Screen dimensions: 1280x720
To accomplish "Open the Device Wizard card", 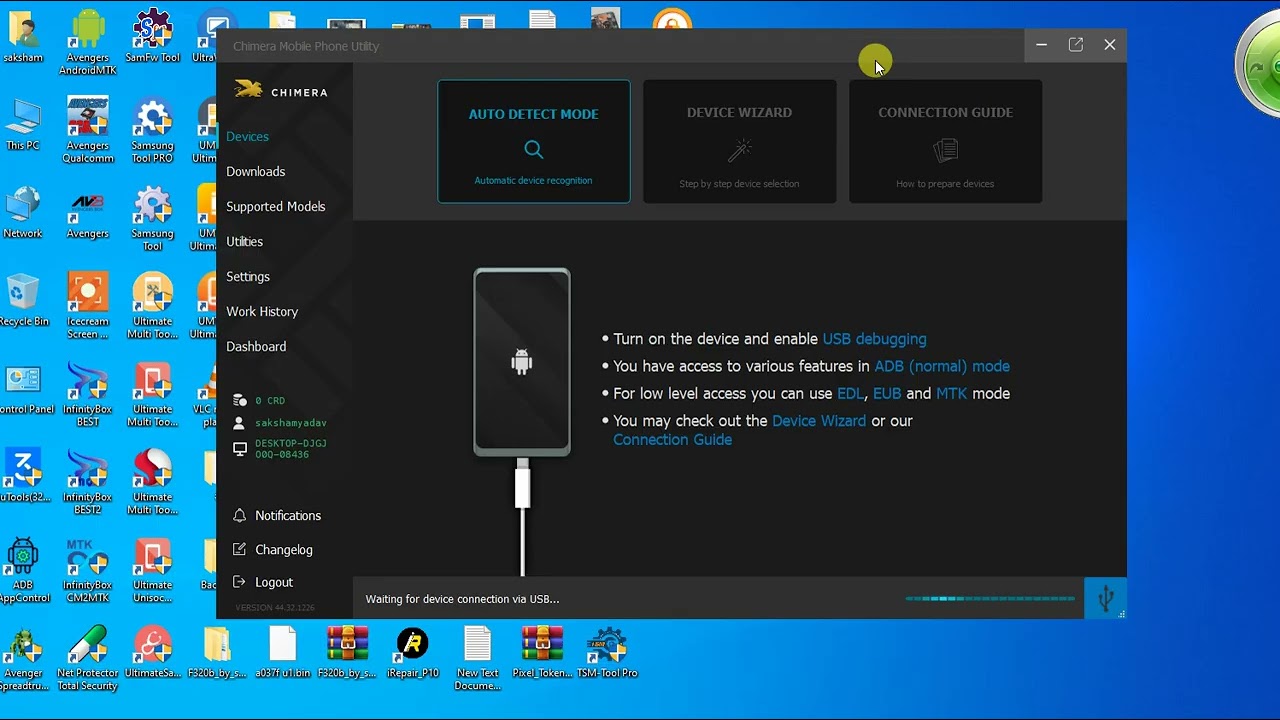I will tap(739, 141).
